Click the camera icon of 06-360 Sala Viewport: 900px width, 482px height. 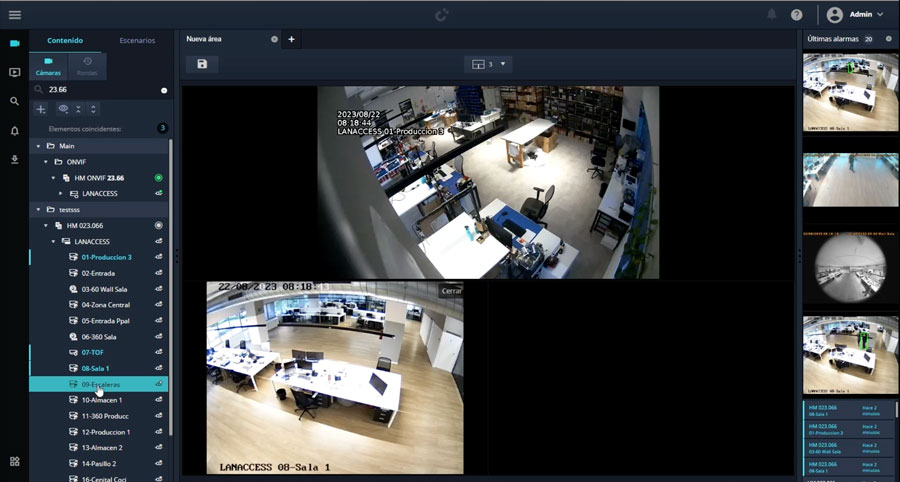tap(73, 337)
